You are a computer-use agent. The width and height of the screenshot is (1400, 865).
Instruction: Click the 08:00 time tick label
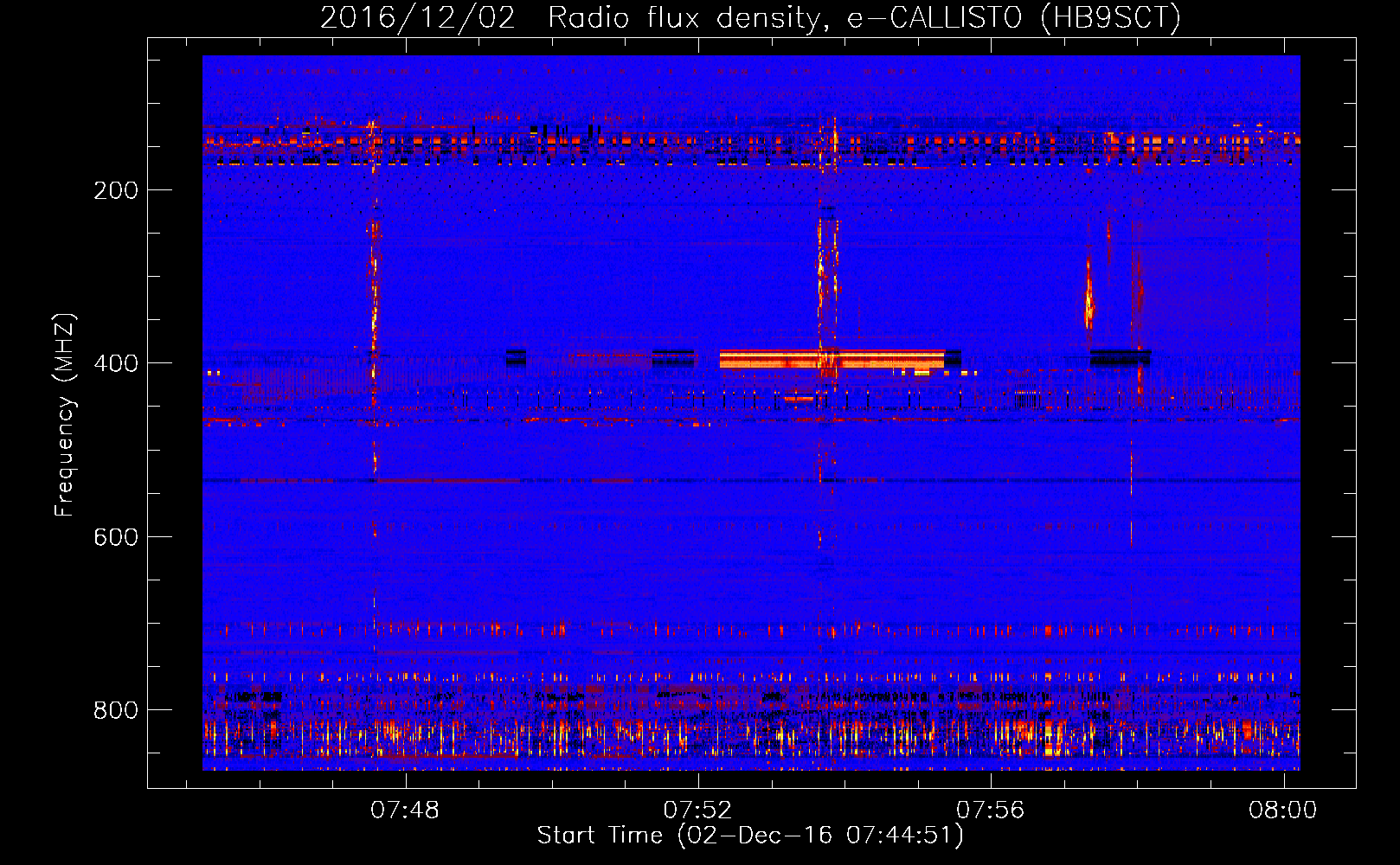coord(1282,811)
